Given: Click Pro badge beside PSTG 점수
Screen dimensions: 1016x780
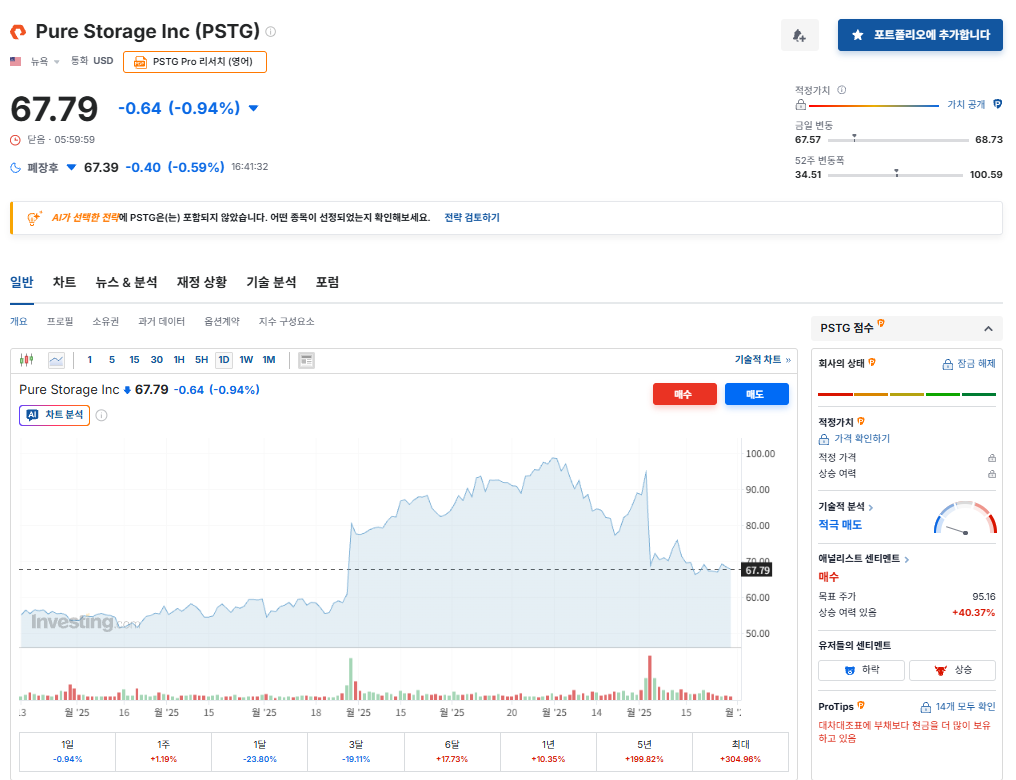Looking at the screenshot, I should (881, 323).
